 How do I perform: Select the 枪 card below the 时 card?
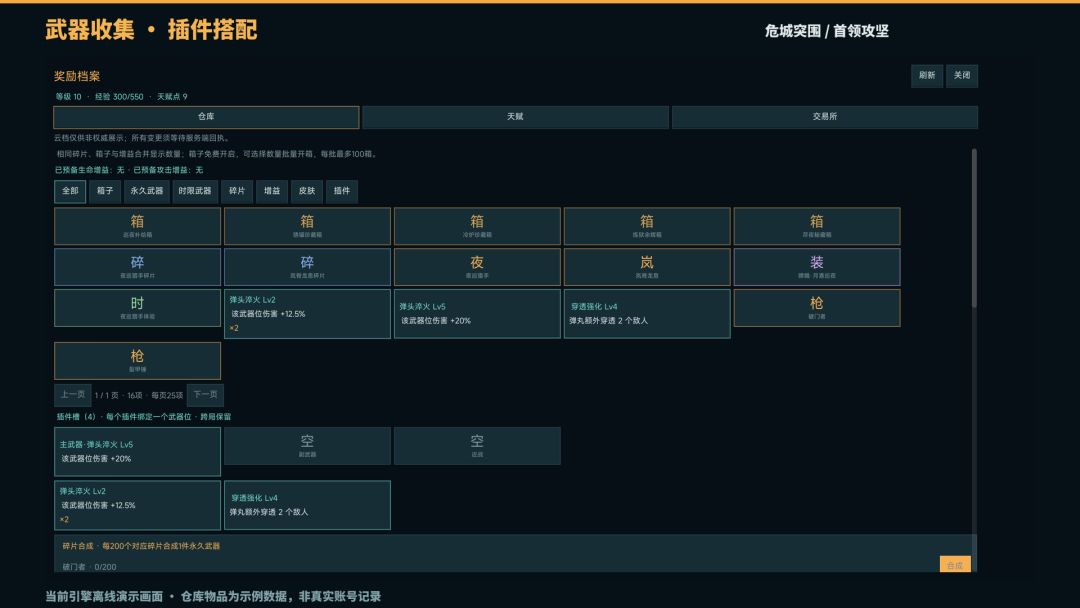click(x=137, y=360)
